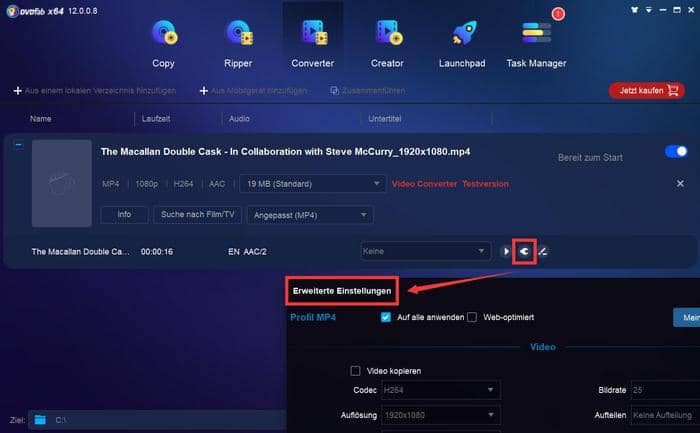
Task: Open the Auflösung 1920x1080 dropdown
Action: (x=441, y=415)
